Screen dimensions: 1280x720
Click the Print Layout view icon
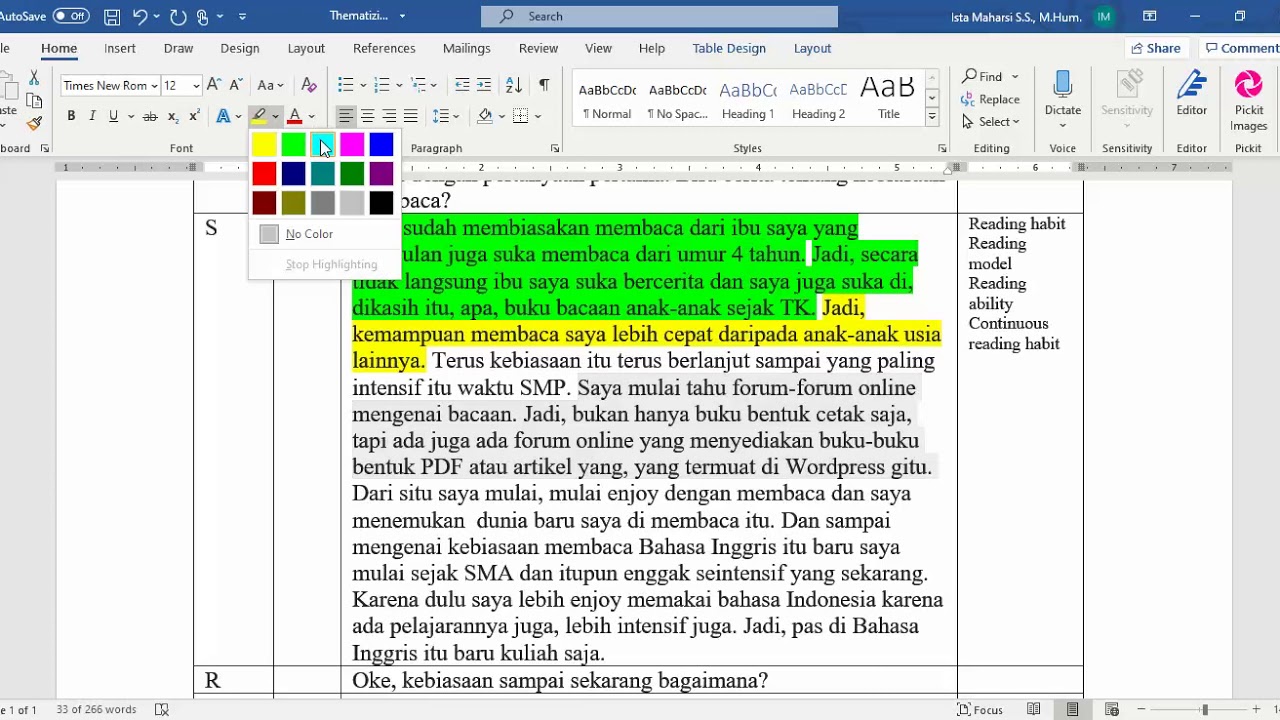pos(1072,709)
